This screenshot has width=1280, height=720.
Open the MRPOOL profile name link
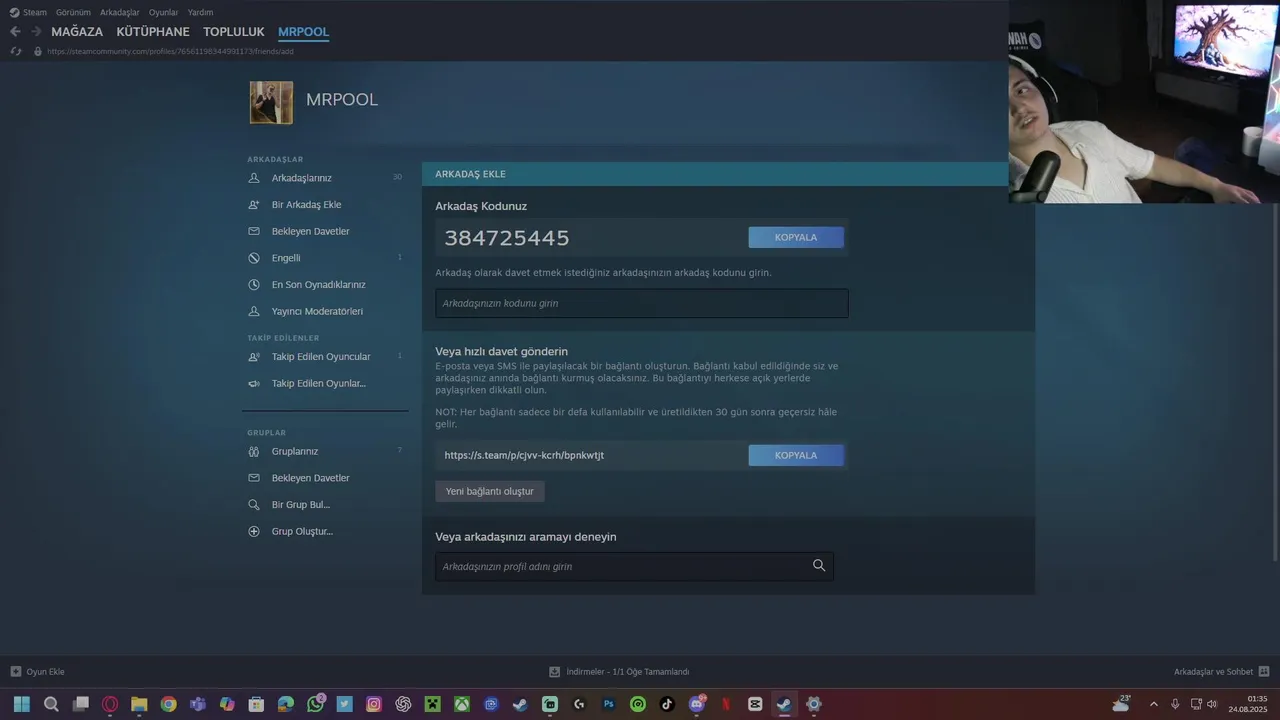(x=342, y=100)
